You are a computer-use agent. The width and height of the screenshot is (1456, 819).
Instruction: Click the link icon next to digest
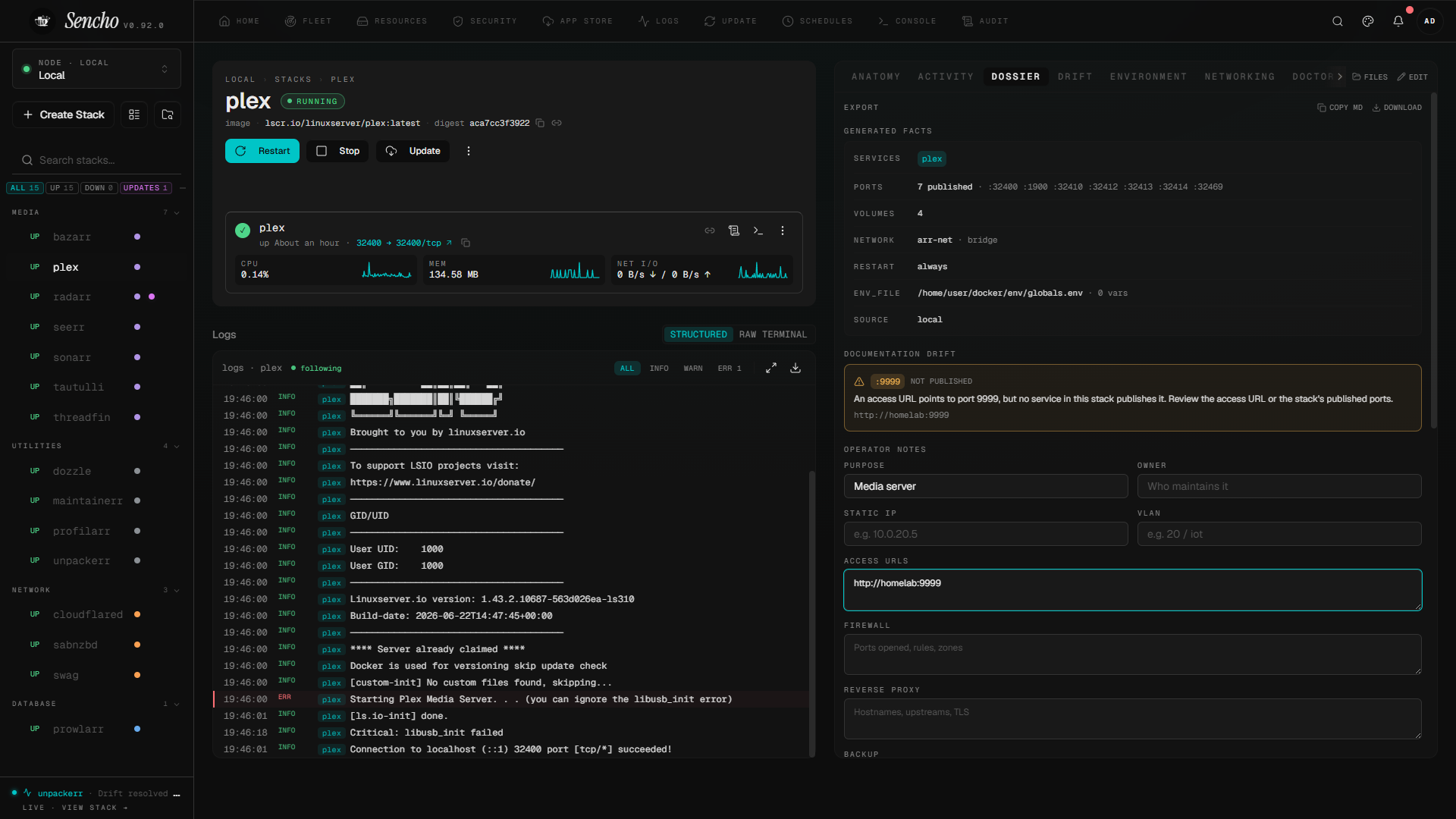[x=557, y=123]
